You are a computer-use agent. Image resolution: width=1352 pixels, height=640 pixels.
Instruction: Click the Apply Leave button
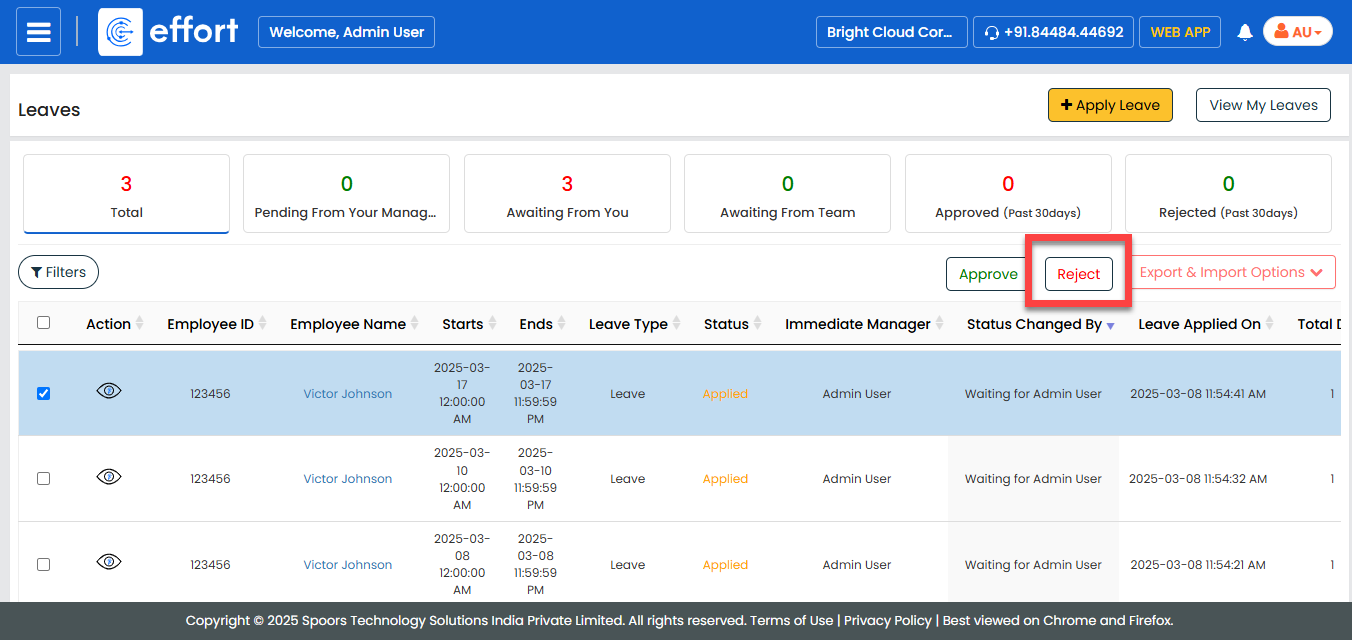[x=1109, y=105]
